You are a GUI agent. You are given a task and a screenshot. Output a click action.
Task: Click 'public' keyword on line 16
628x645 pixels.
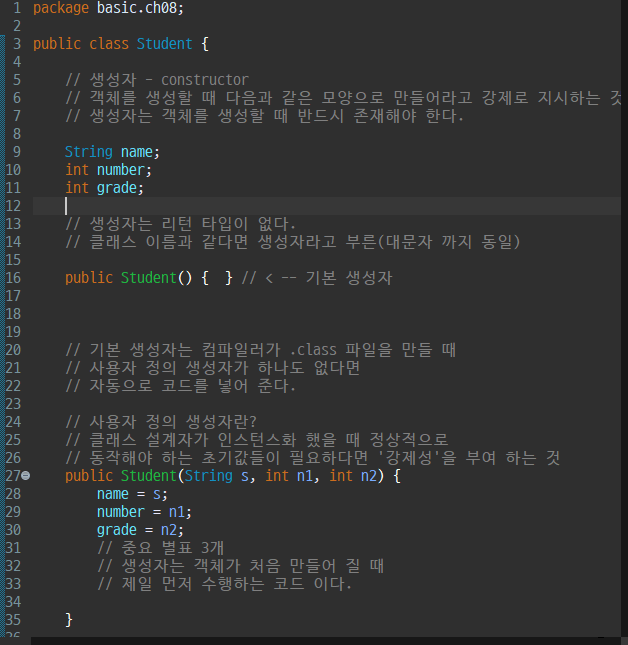[89, 278]
